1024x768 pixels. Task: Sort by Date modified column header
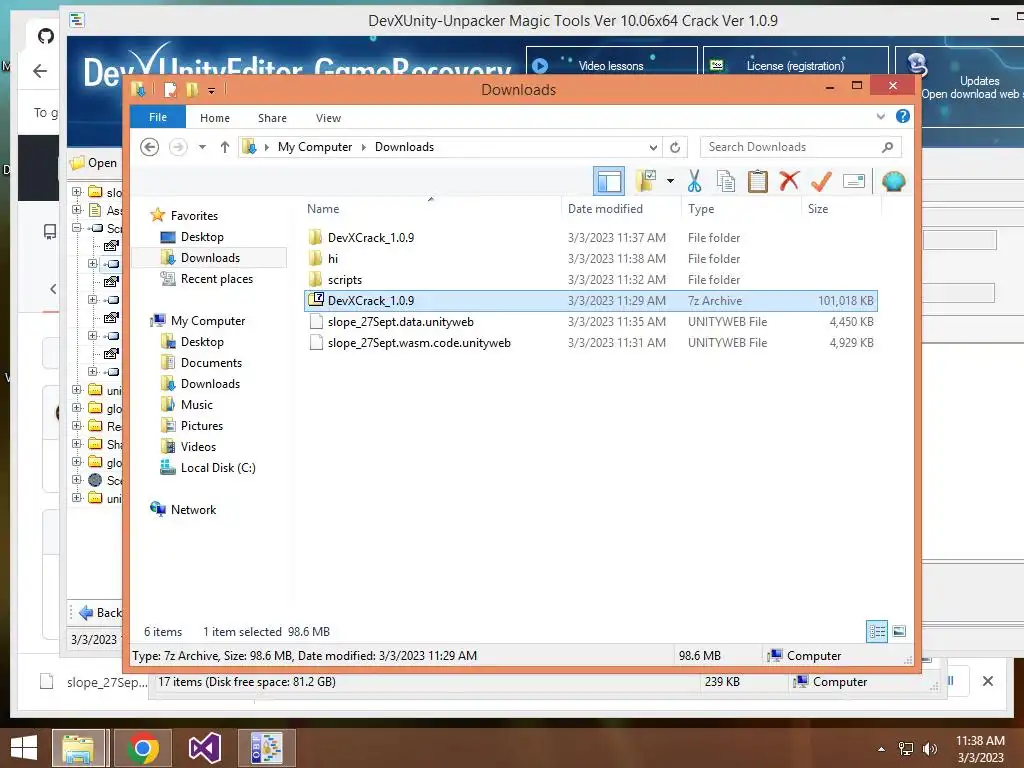(605, 208)
